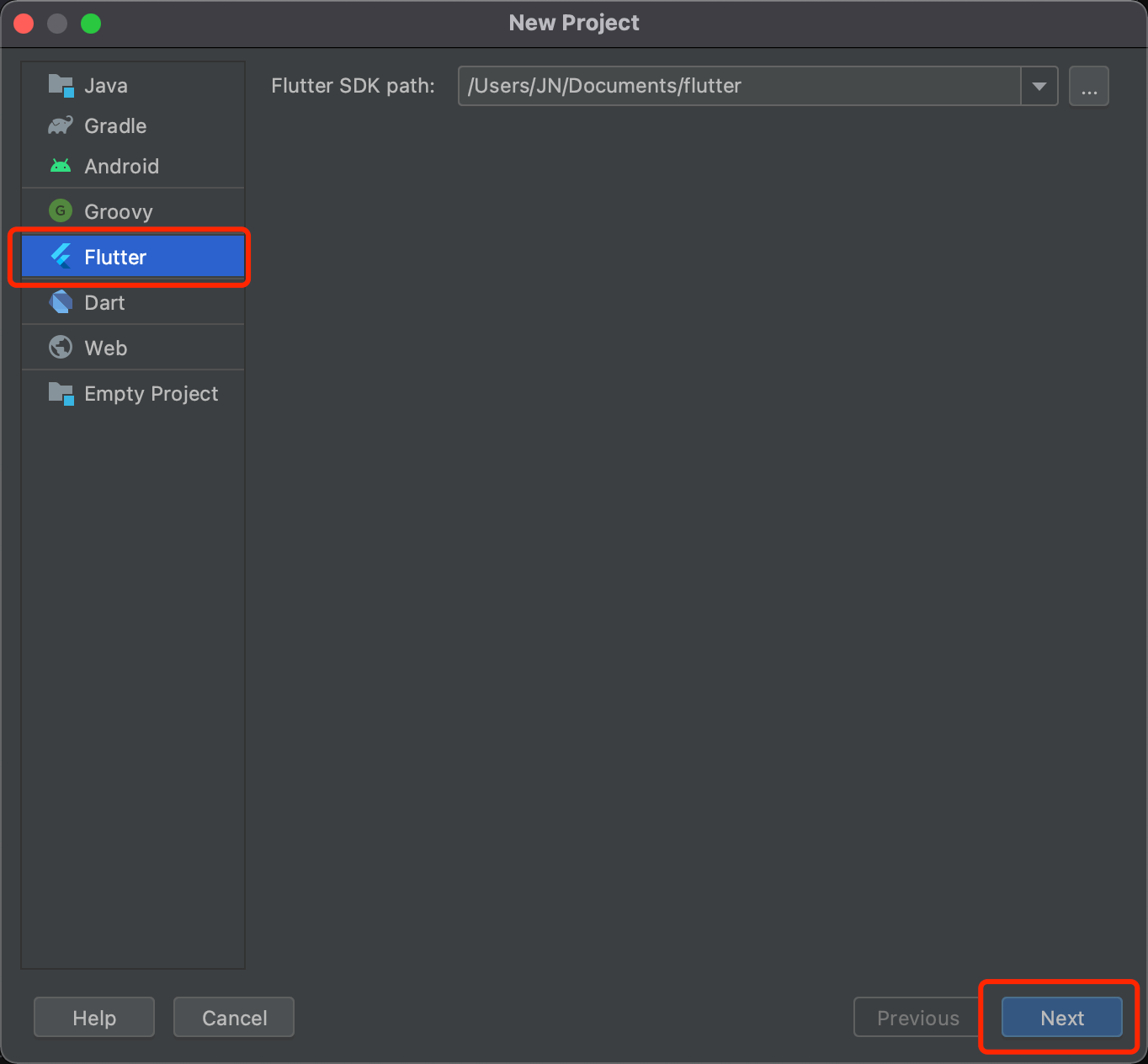1148x1064 pixels.
Task: Click the Groovy G icon
Action: click(61, 210)
